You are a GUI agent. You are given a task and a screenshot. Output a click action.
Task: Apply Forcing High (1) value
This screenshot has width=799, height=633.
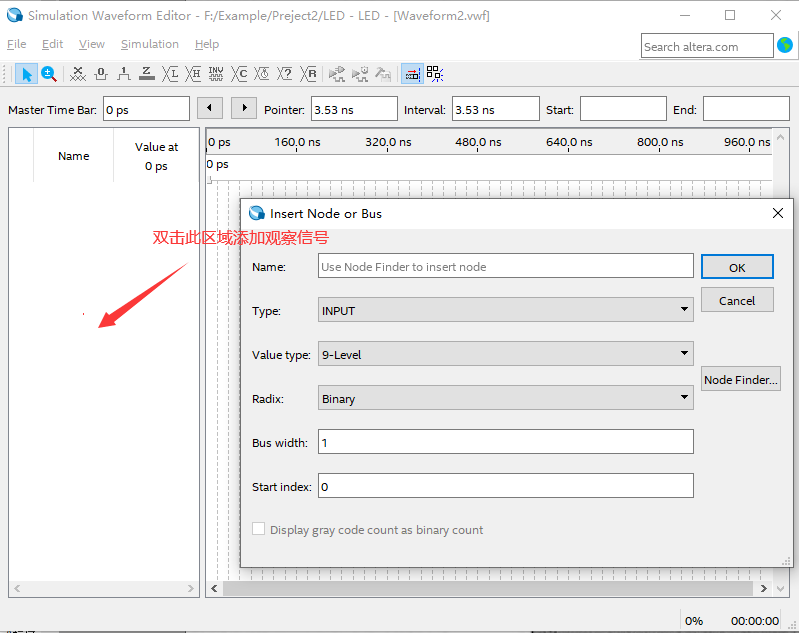[123, 74]
